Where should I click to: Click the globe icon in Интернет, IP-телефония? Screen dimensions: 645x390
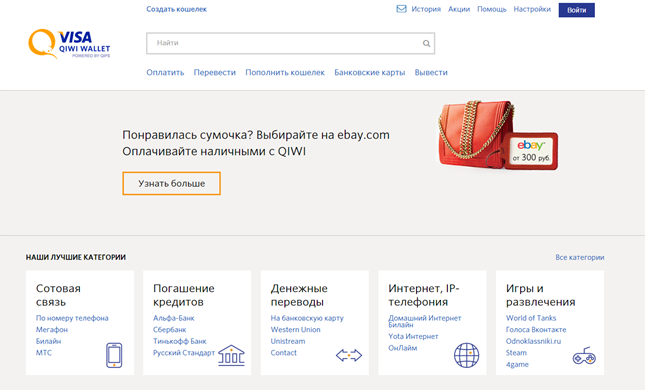[x=466, y=355]
